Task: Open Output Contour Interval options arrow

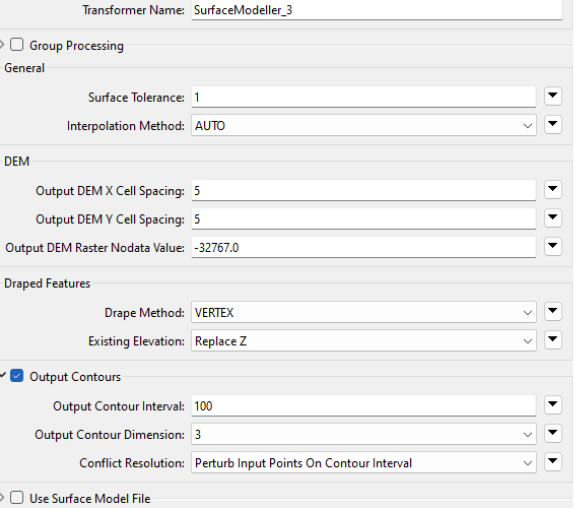Action: [553, 405]
